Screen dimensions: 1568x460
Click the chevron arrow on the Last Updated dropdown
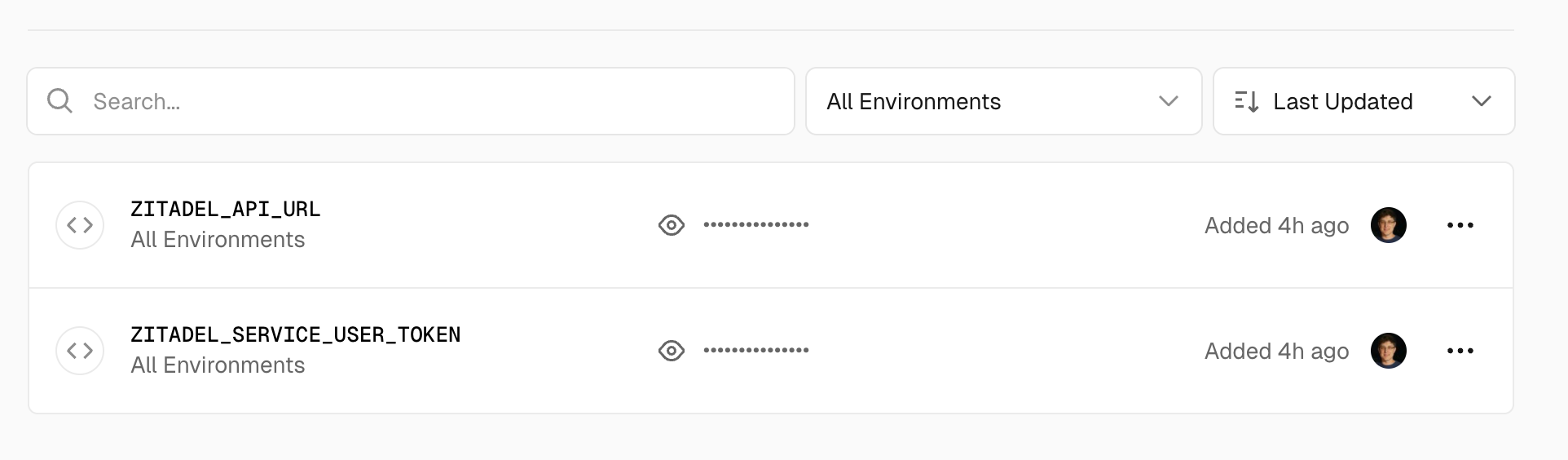click(1482, 101)
